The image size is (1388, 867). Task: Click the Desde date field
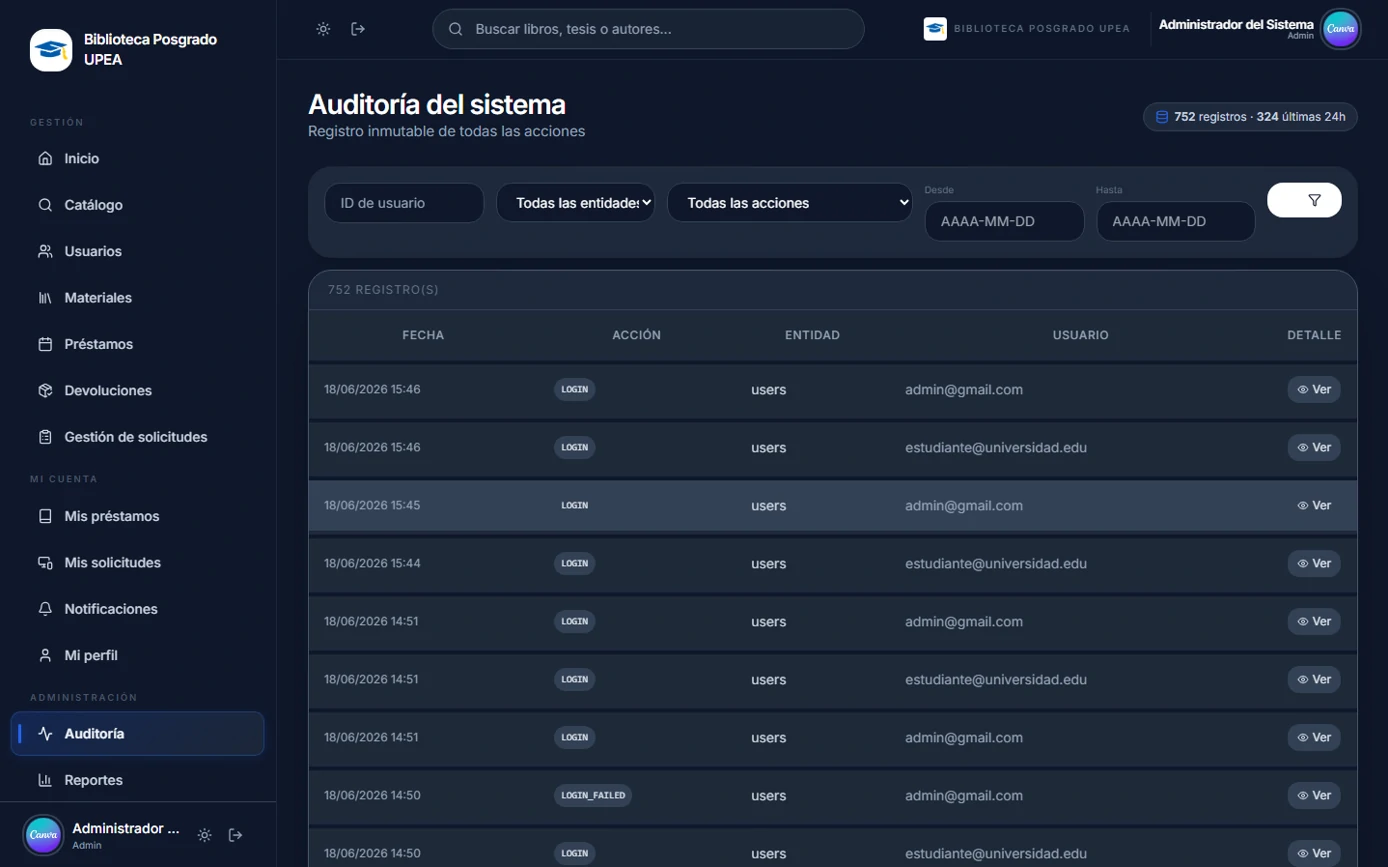click(x=1004, y=221)
